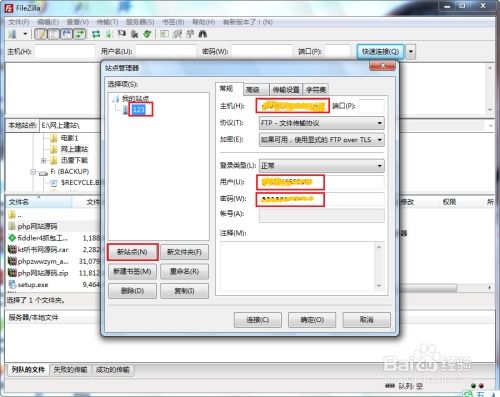This screenshot has width=500, height=397.
Task: Open the Site Manager toolbar icon
Action: tap(13, 34)
